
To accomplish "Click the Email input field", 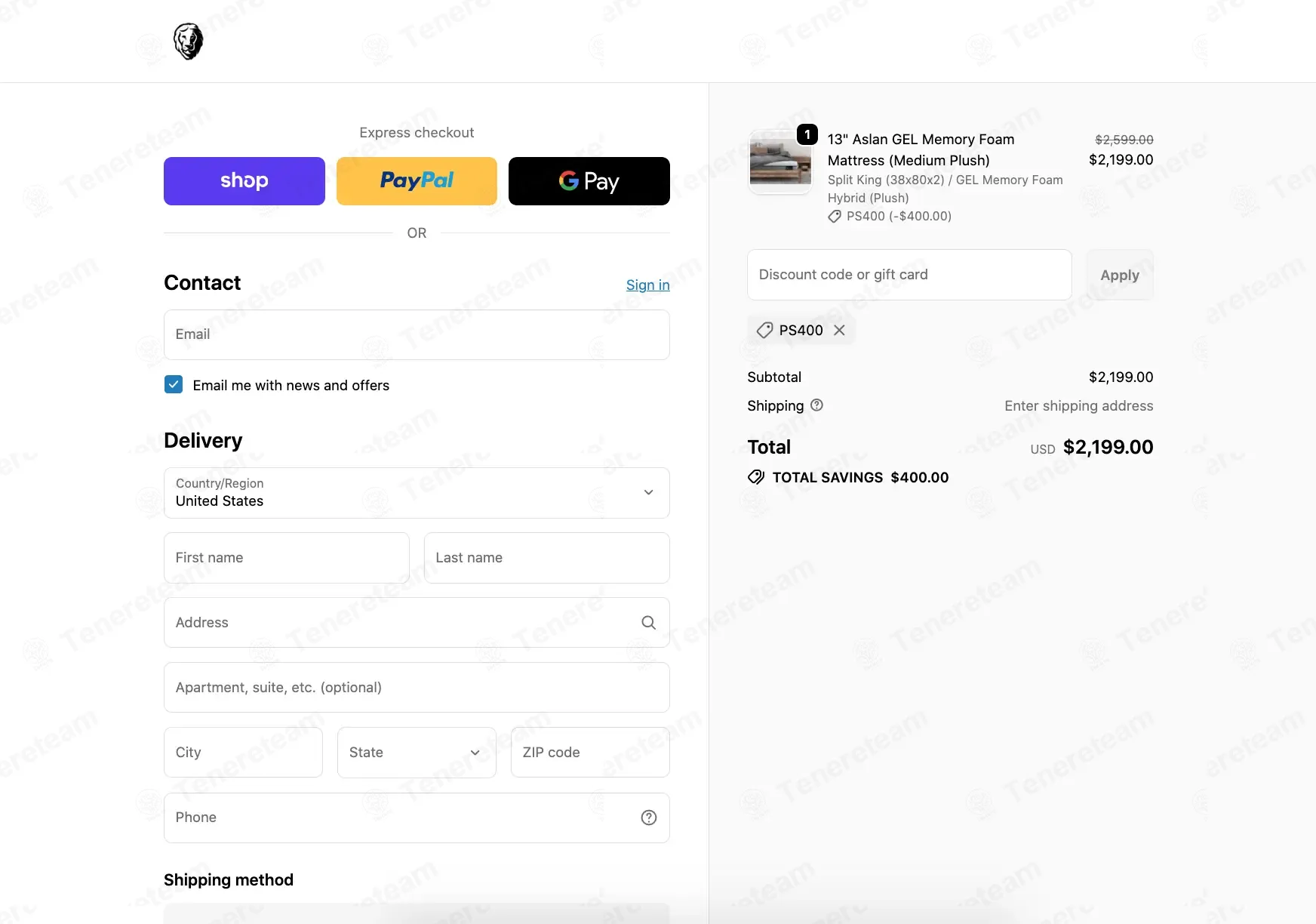I will coord(417,334).
